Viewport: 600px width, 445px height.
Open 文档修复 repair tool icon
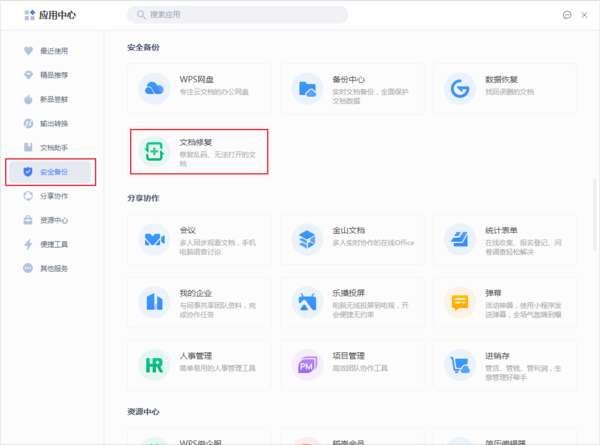pyautogui.click(x=153, y=151)
